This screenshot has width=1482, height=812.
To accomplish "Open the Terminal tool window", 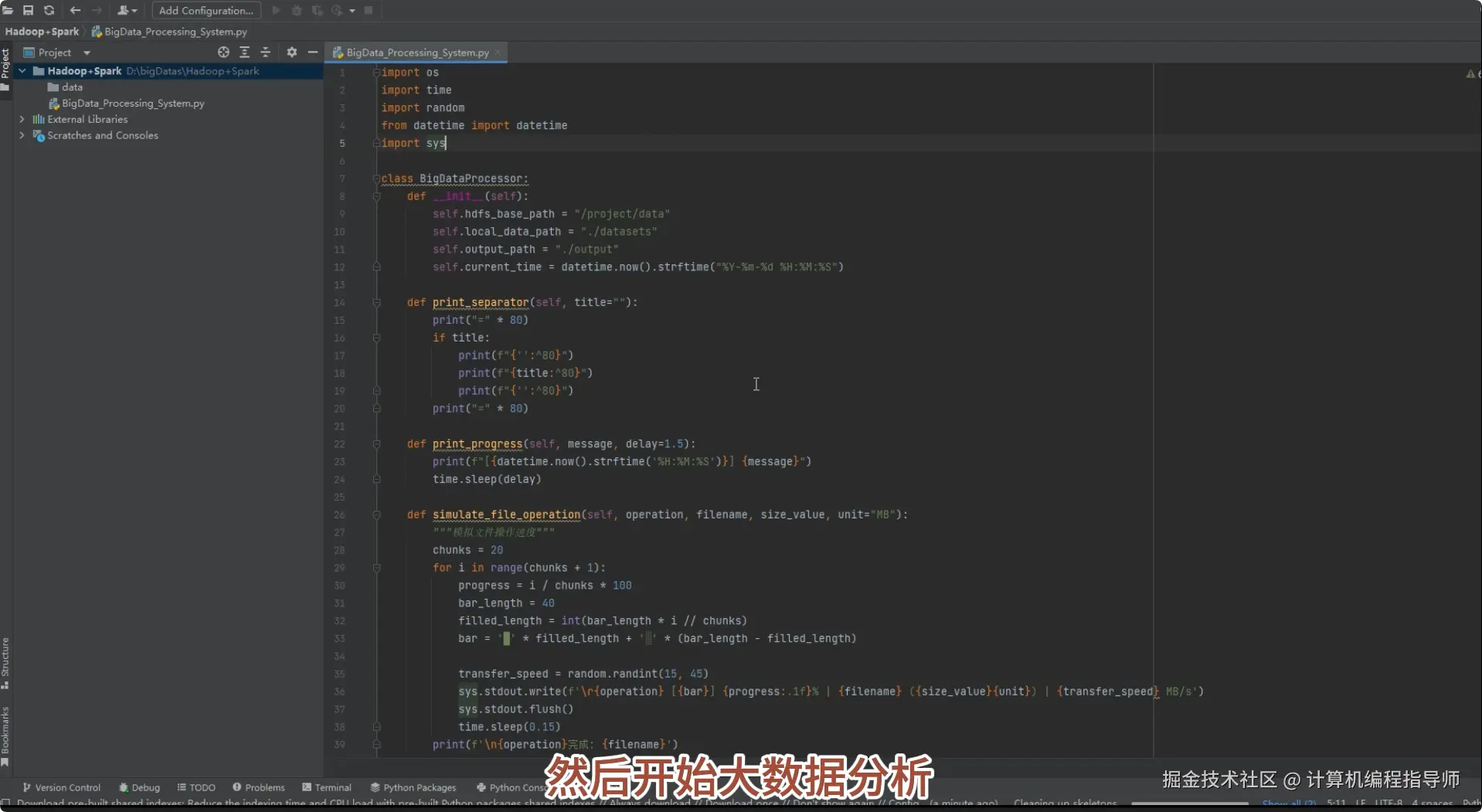I will (x=327, y=787).
